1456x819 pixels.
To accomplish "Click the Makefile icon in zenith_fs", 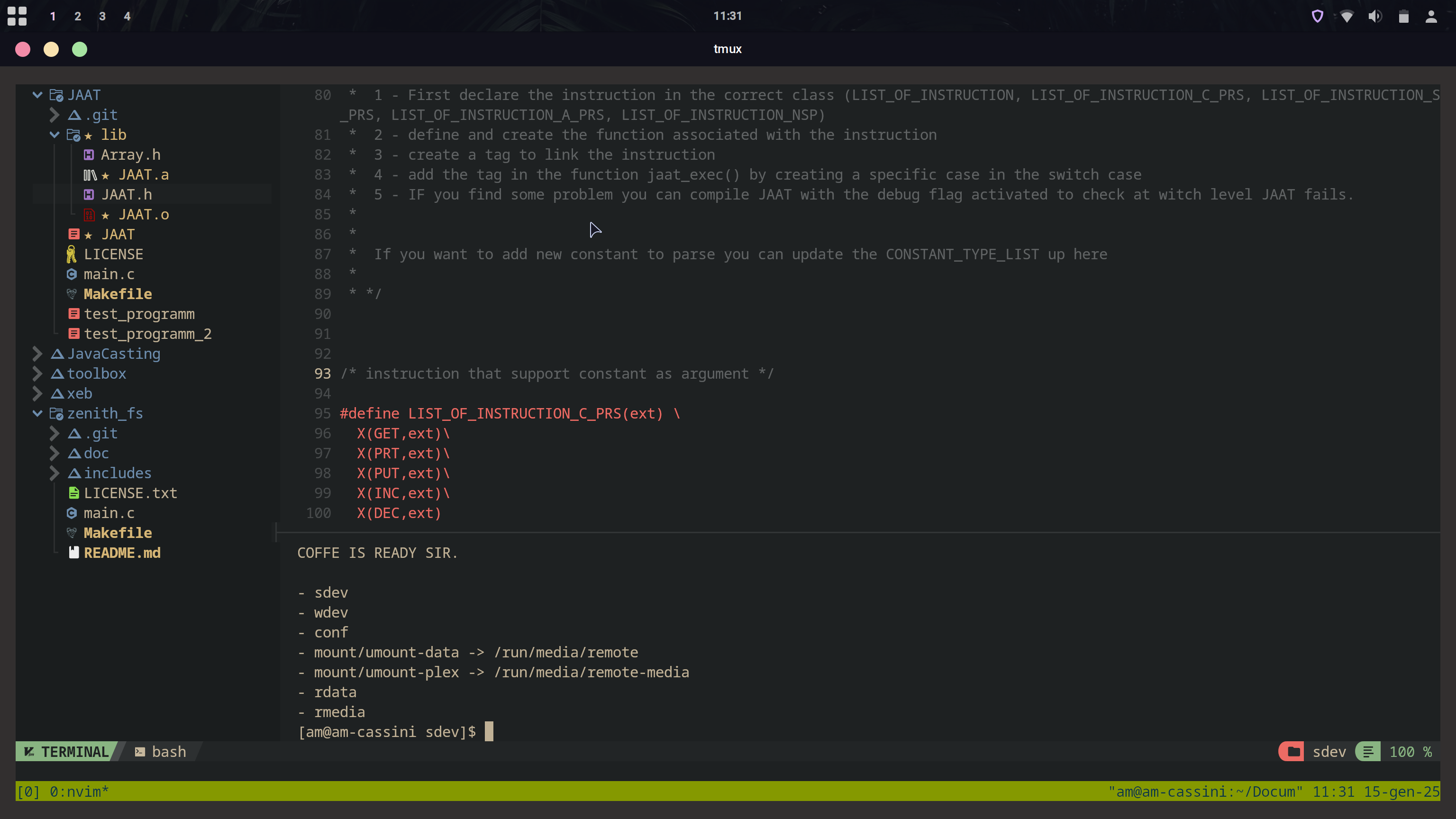I will tap(72, 533).
